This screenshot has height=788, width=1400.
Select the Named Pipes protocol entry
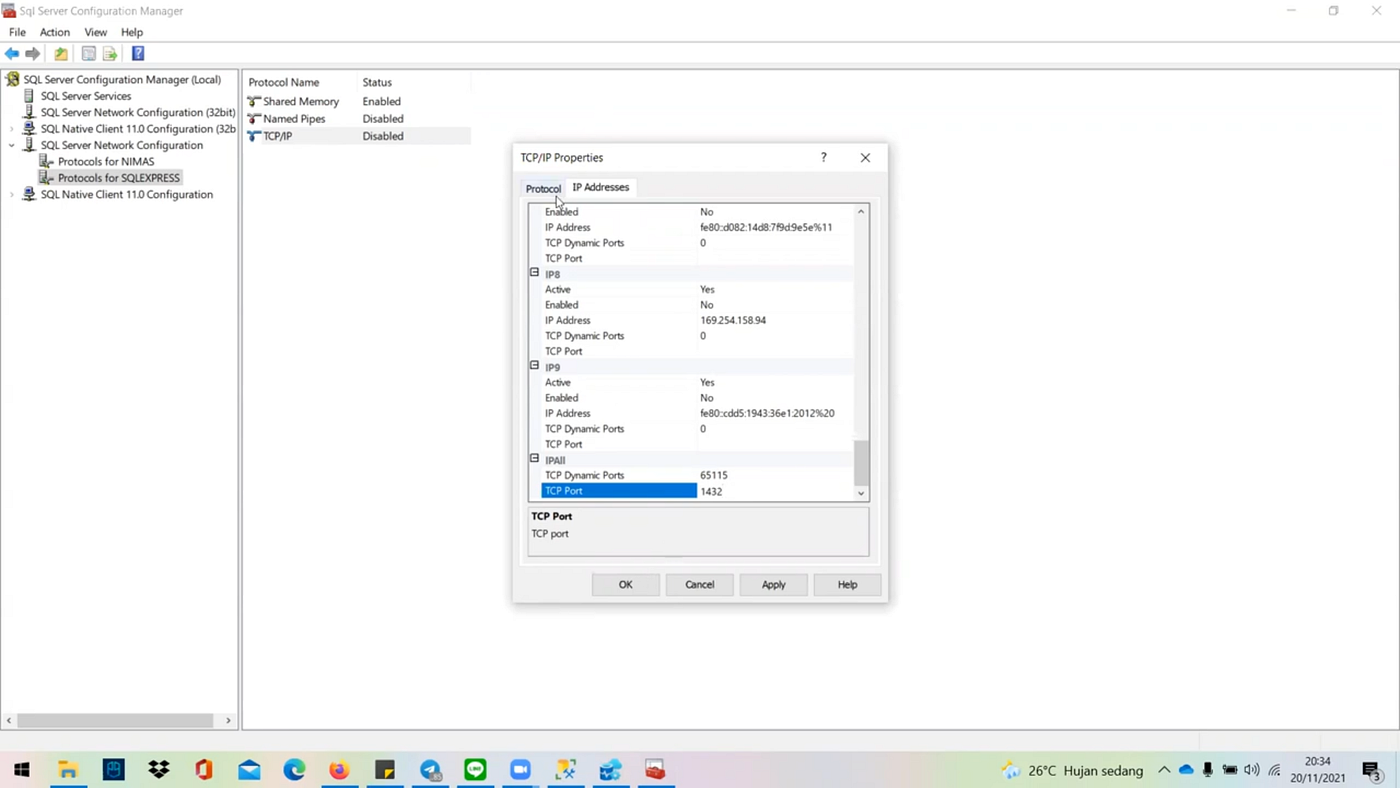(293, 118)
